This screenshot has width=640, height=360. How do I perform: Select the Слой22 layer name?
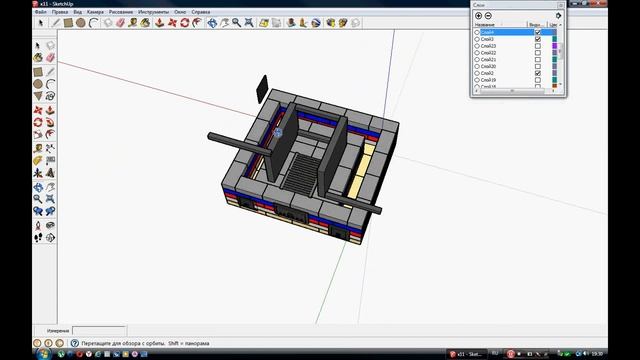point(488,53)
